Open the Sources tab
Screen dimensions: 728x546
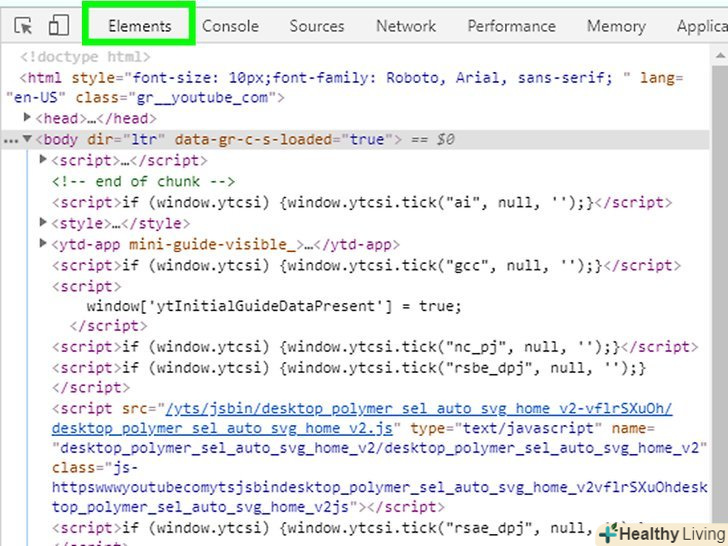[317, 26]
